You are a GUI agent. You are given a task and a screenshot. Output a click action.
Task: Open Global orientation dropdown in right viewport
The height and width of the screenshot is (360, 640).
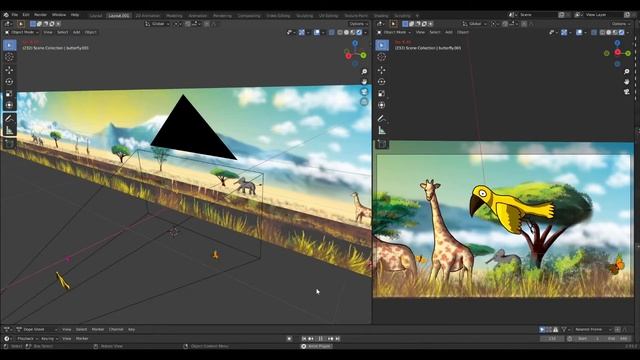pyautogui.click(x=475, y=24)
